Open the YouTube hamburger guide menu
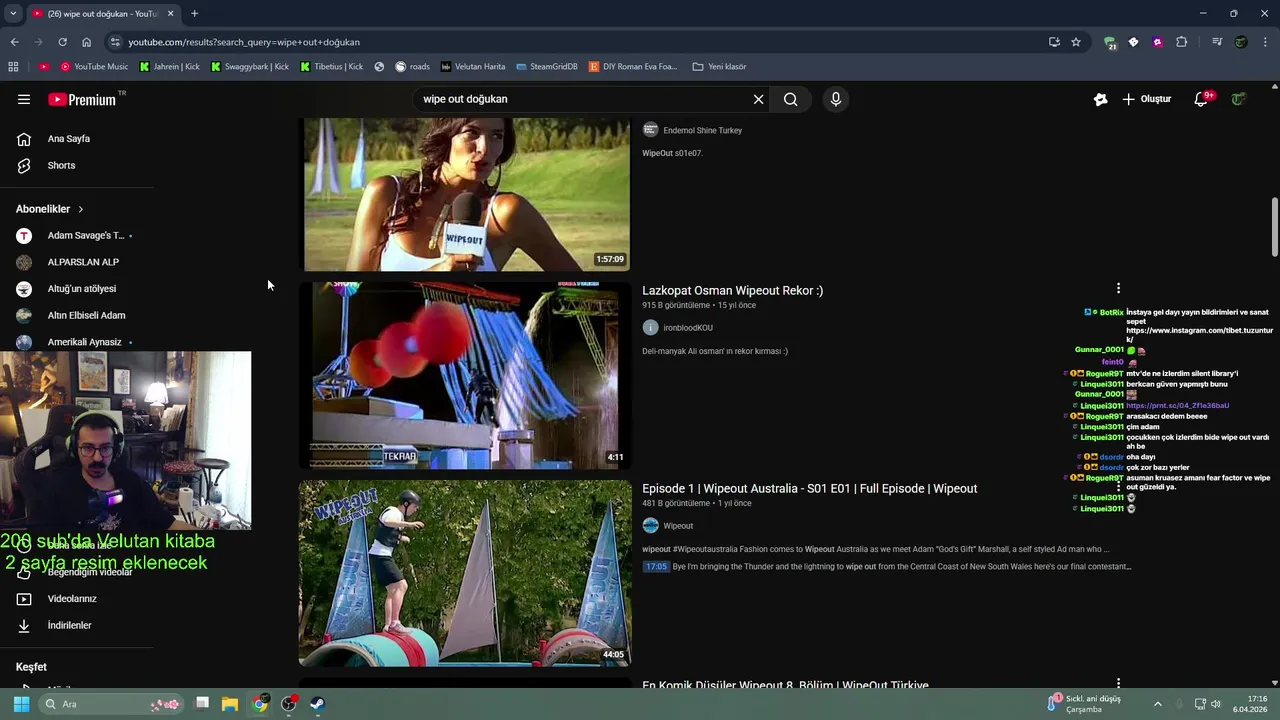The image size is (1280, 720). pos(24,99)
